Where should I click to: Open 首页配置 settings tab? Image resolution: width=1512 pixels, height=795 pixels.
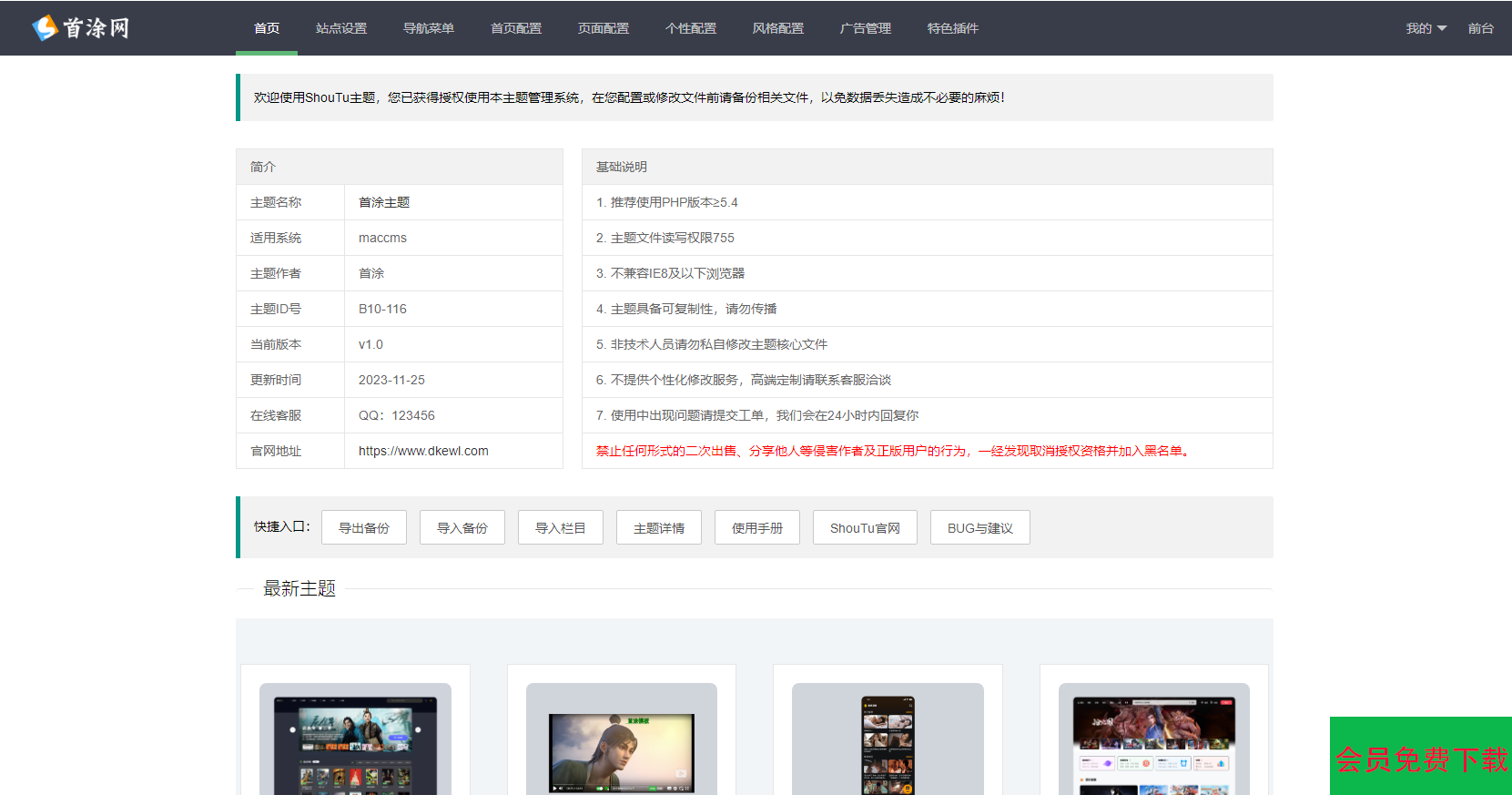pos(516,28)
